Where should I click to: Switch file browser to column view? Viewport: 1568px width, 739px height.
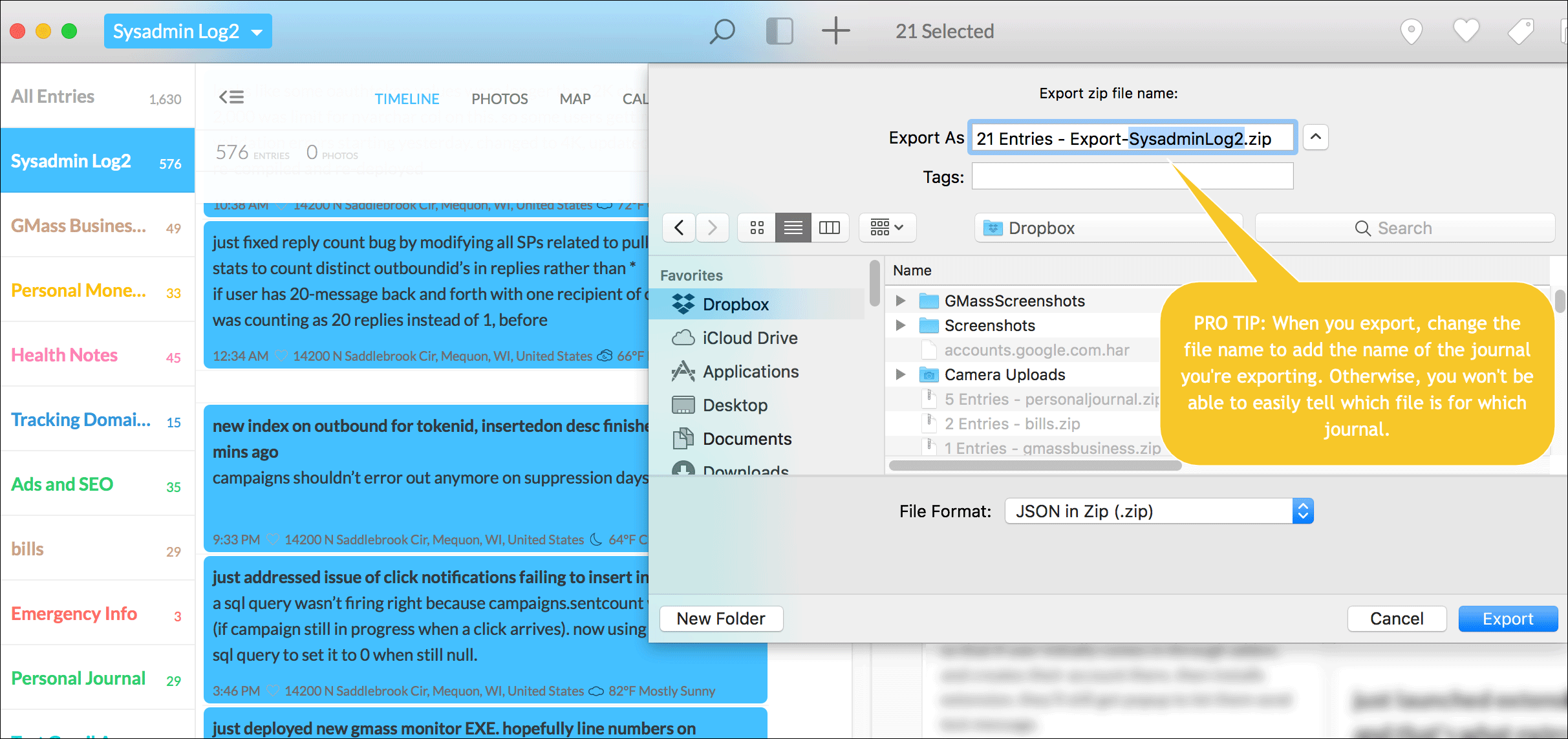click(x=829, y=228)
